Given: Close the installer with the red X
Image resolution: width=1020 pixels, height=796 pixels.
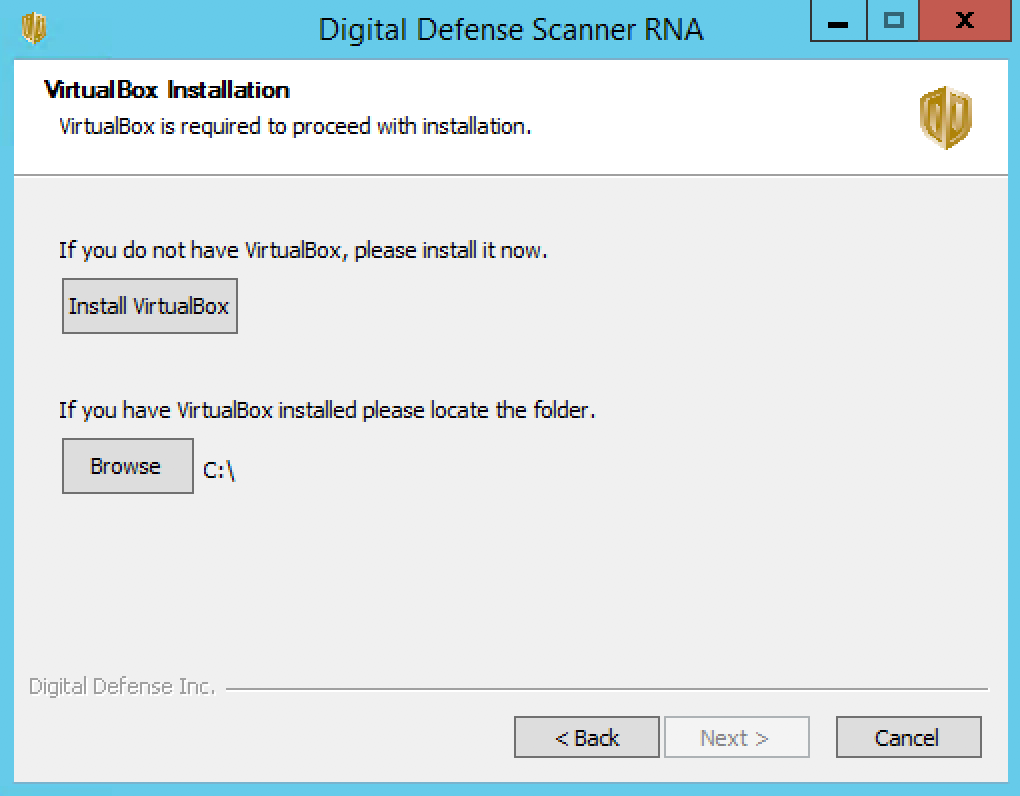Looking at the screenshot, I should (x=965, y=21).
